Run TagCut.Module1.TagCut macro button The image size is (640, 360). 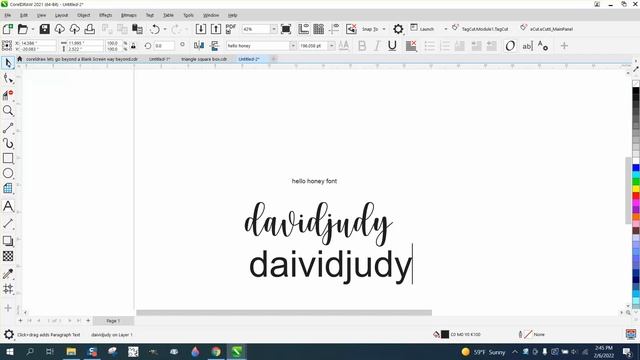pyautogui.click(x=480, y=29)
